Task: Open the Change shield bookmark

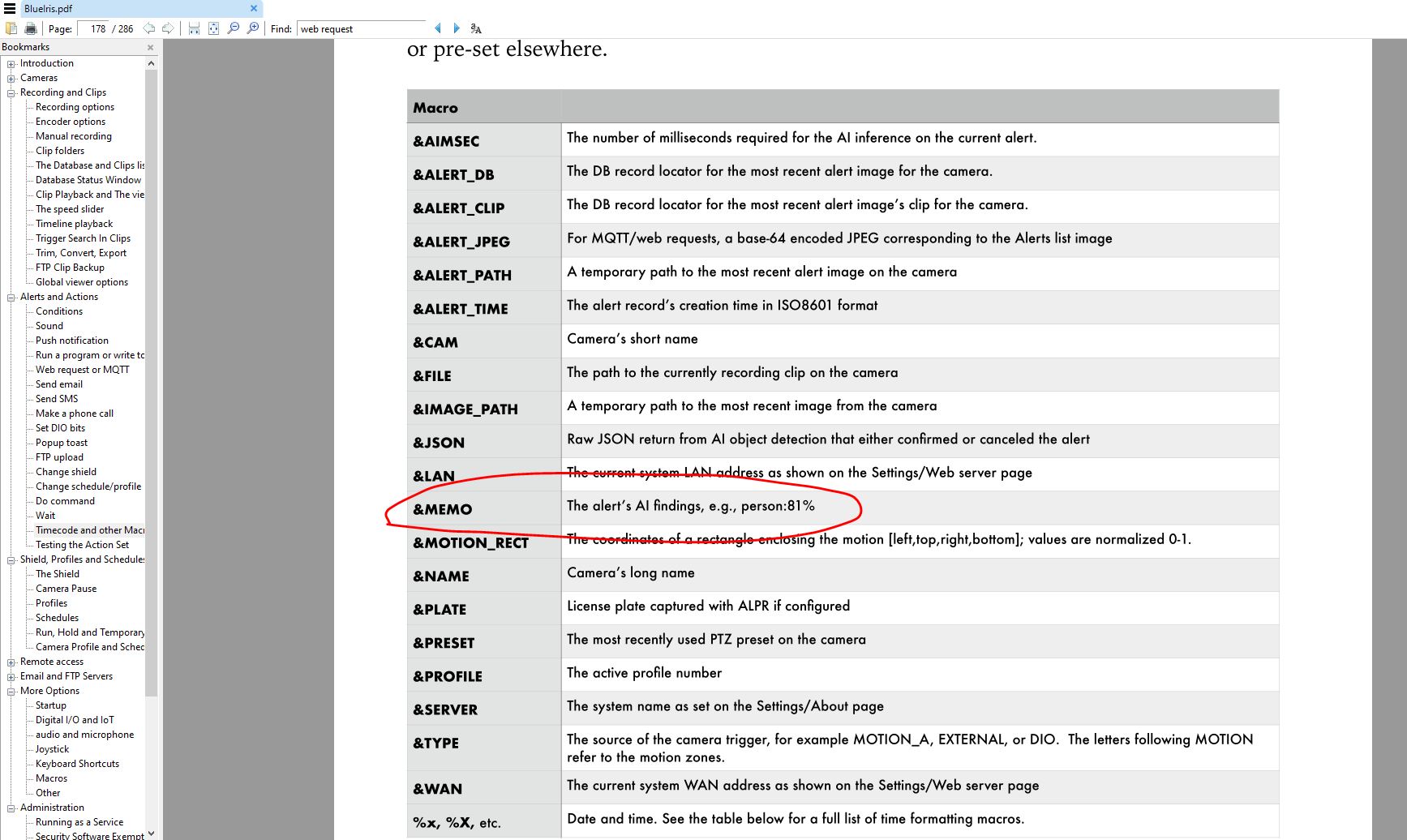Action: coord(66,472)
